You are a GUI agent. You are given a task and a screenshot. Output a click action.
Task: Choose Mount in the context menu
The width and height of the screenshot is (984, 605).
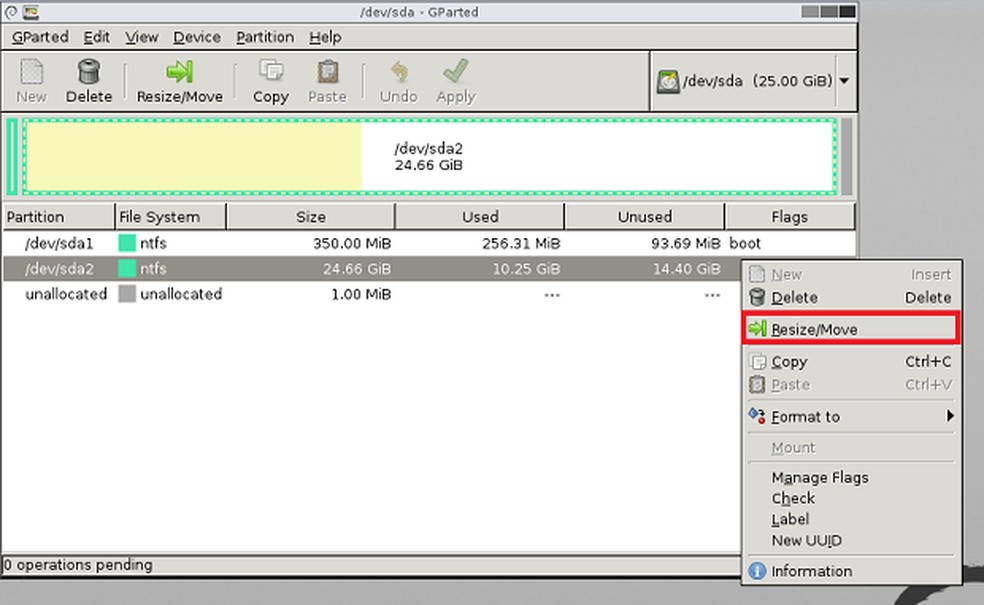coord(850,447)
